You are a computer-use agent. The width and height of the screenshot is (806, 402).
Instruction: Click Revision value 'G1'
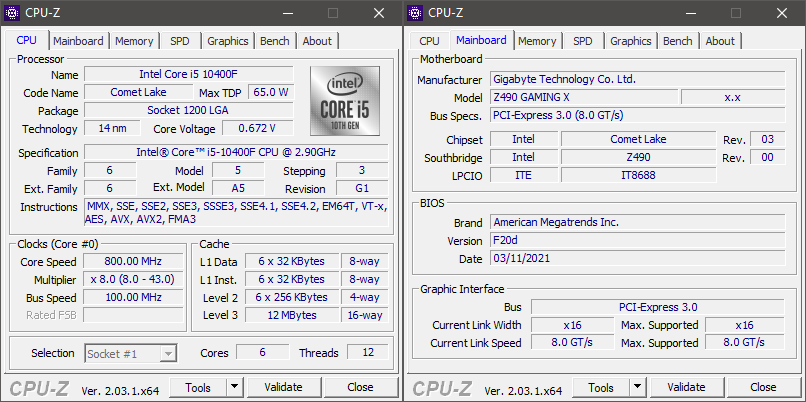point(362,188)
